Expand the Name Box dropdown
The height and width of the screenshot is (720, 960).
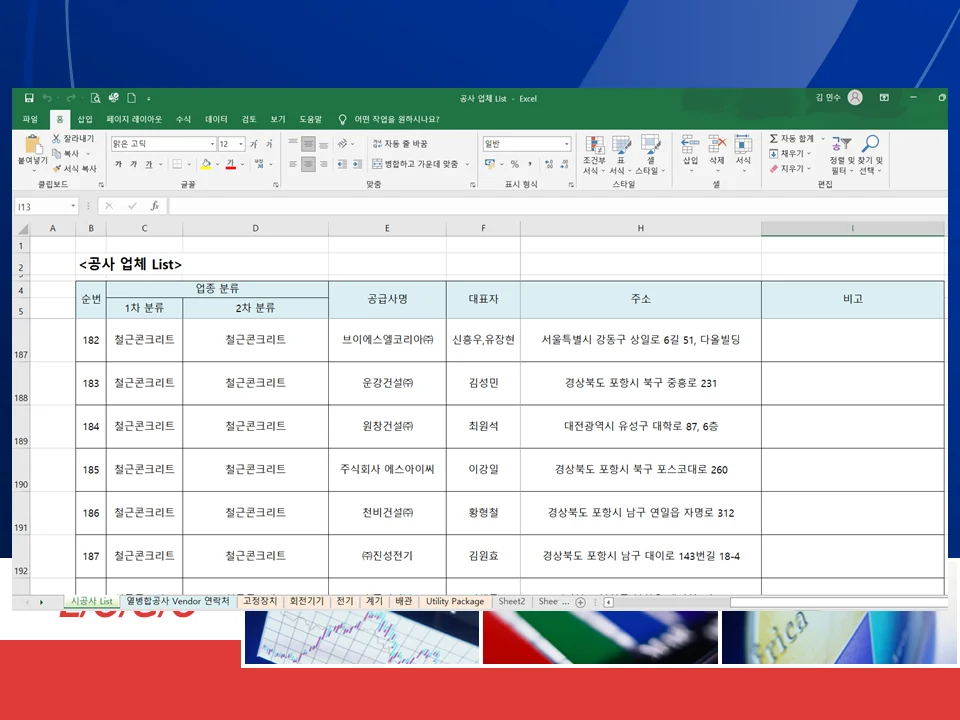[x=73, y=206]
